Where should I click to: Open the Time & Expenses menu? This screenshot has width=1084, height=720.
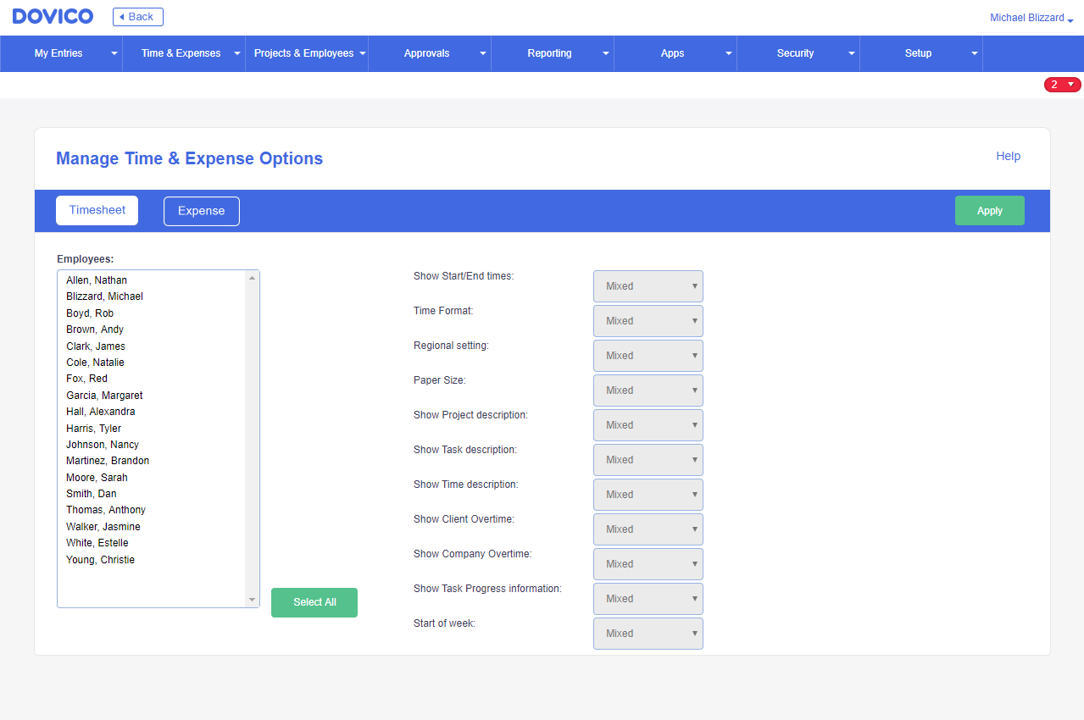click(x=183, y=53)
